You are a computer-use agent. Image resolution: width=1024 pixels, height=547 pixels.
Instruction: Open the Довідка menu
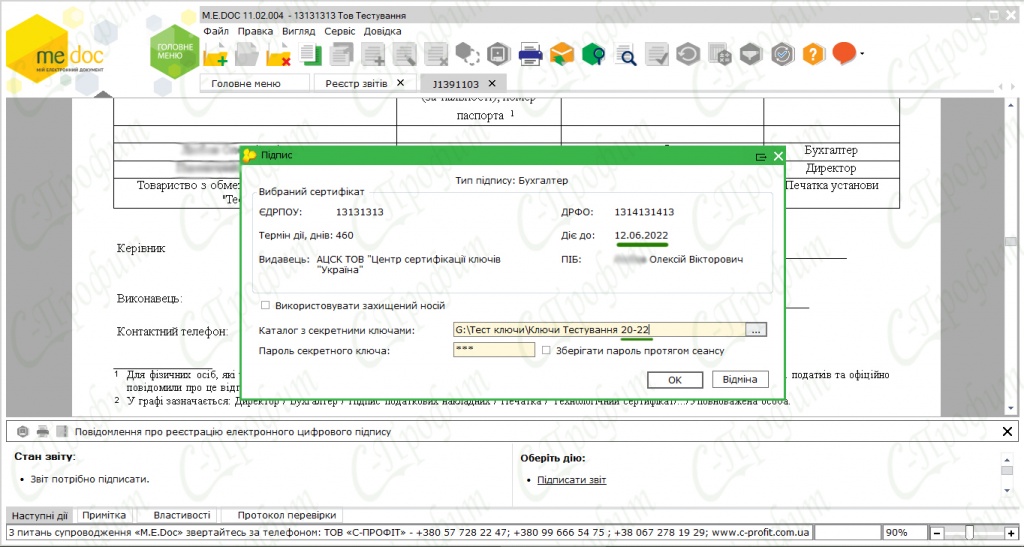pos(383,31)
